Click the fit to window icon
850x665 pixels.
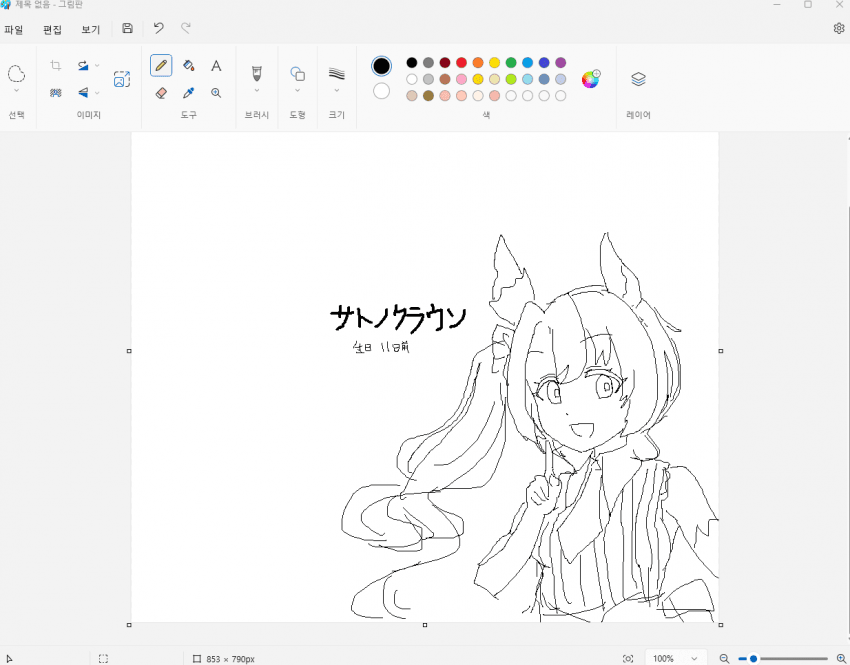tap(628, 658)
